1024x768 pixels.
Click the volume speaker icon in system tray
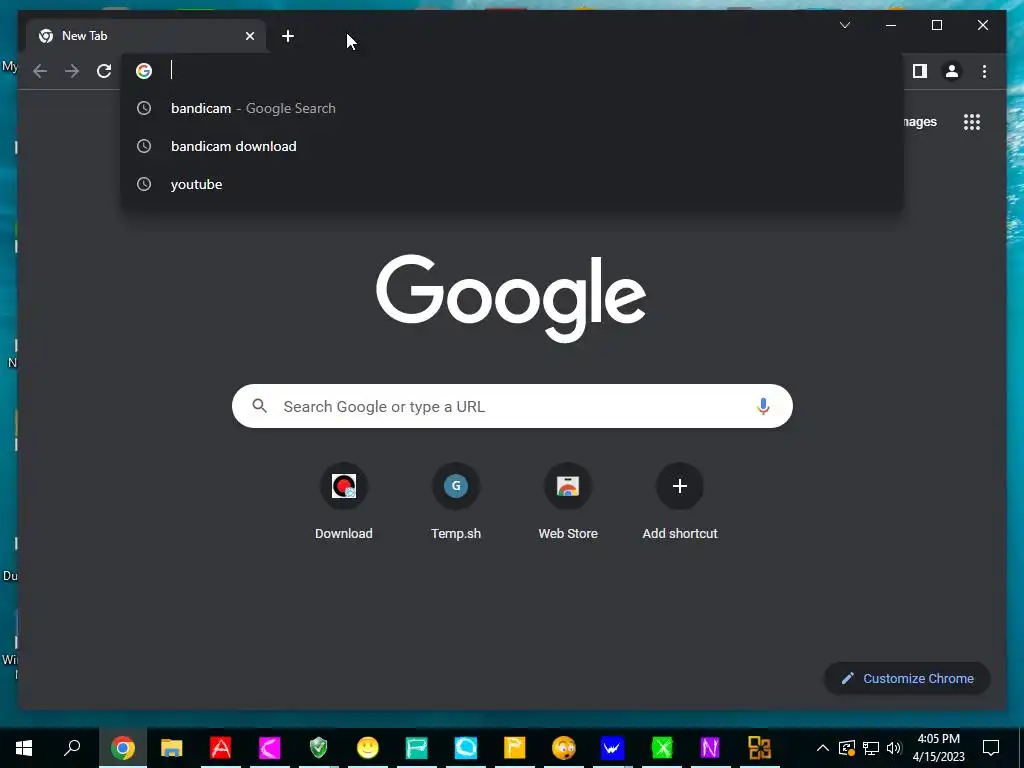coord(894,748)
